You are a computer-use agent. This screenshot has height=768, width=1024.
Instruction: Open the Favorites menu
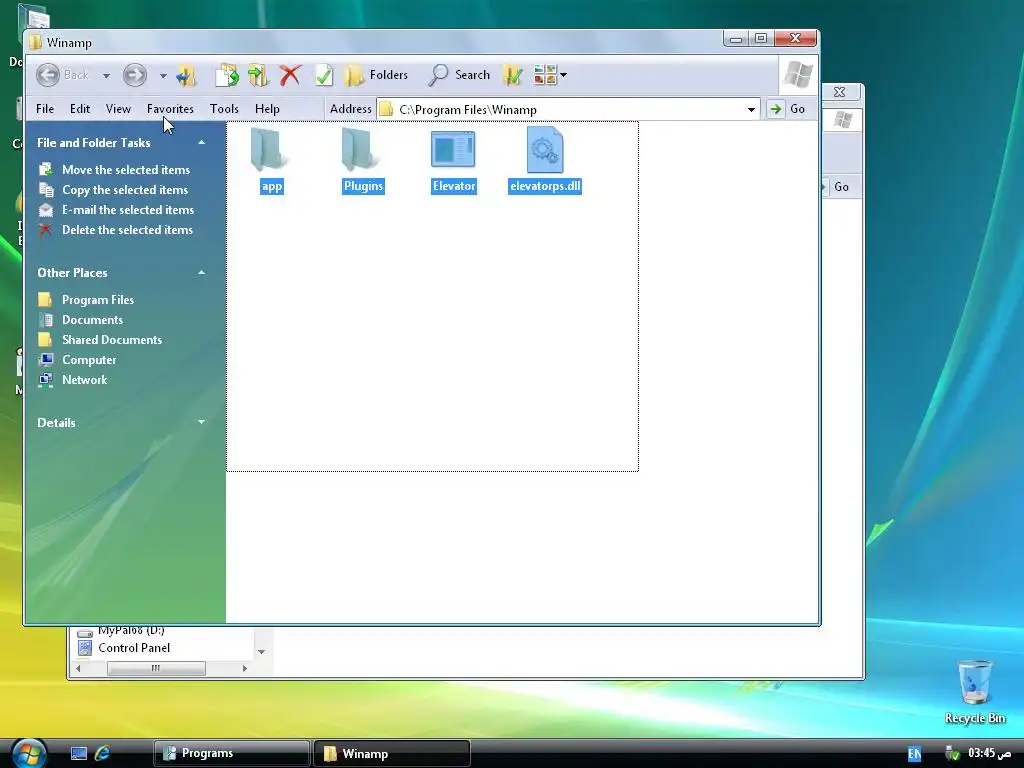(x=170, y=109)
